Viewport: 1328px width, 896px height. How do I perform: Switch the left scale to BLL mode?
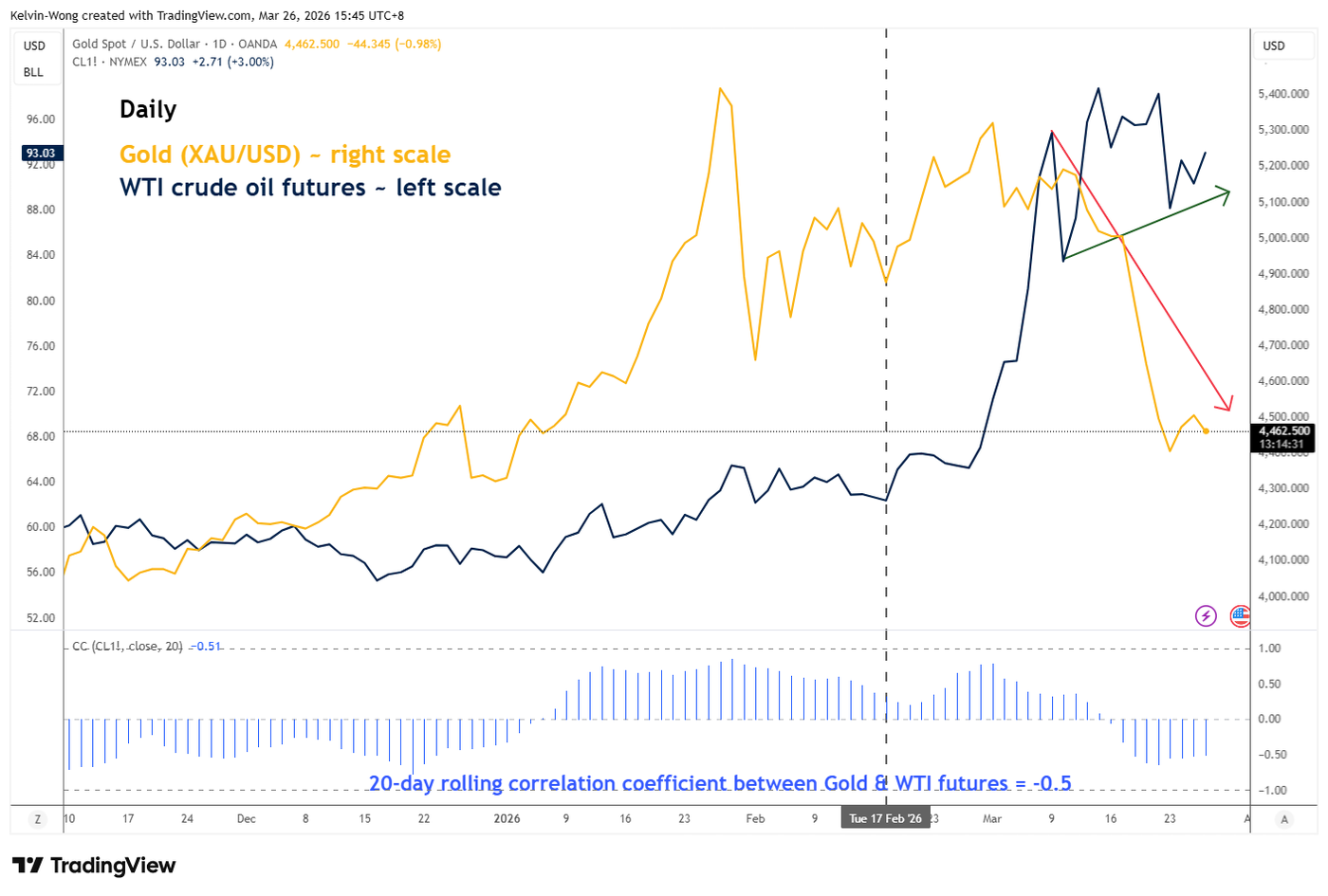tap(34, 71)
